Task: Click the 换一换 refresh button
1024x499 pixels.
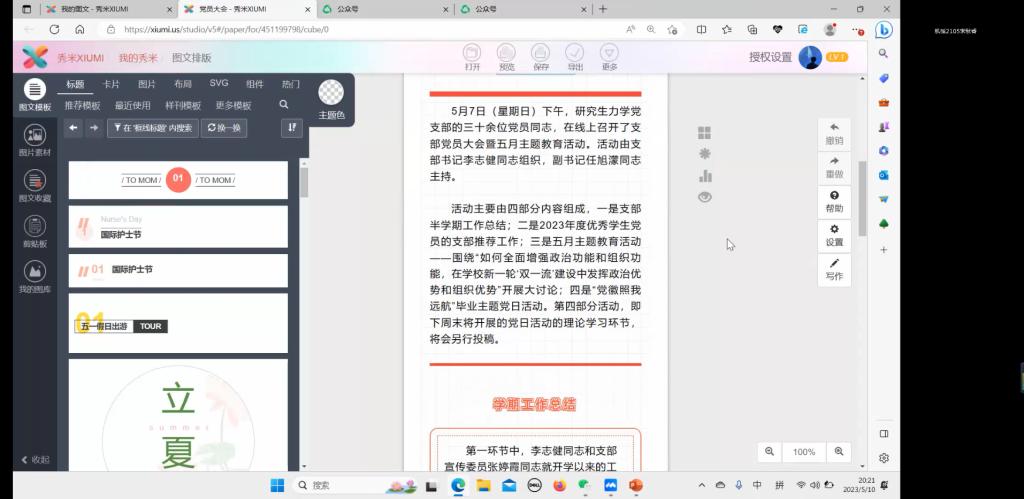Action: [x=224, y=128]
